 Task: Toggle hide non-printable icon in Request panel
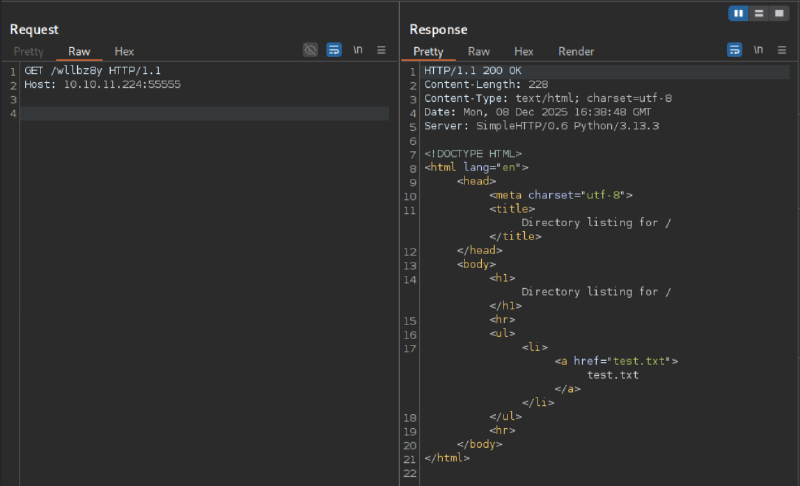tap(311, 50)
